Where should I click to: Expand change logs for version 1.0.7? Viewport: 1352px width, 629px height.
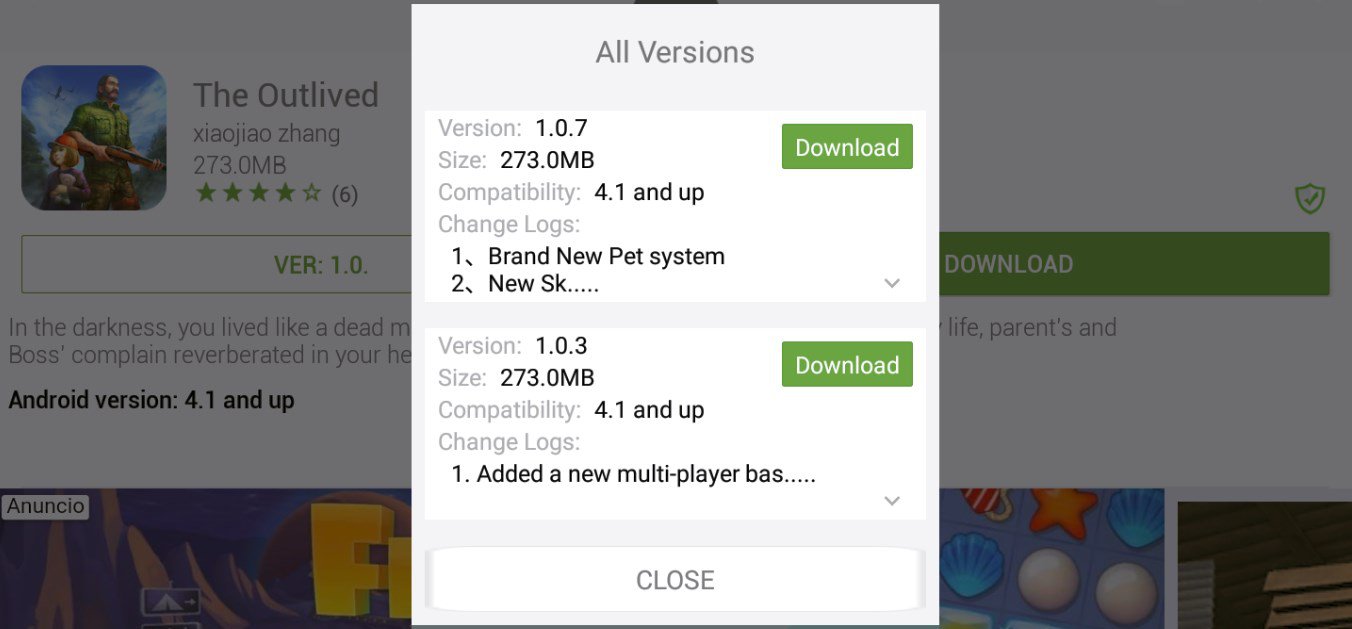(893, 284)
